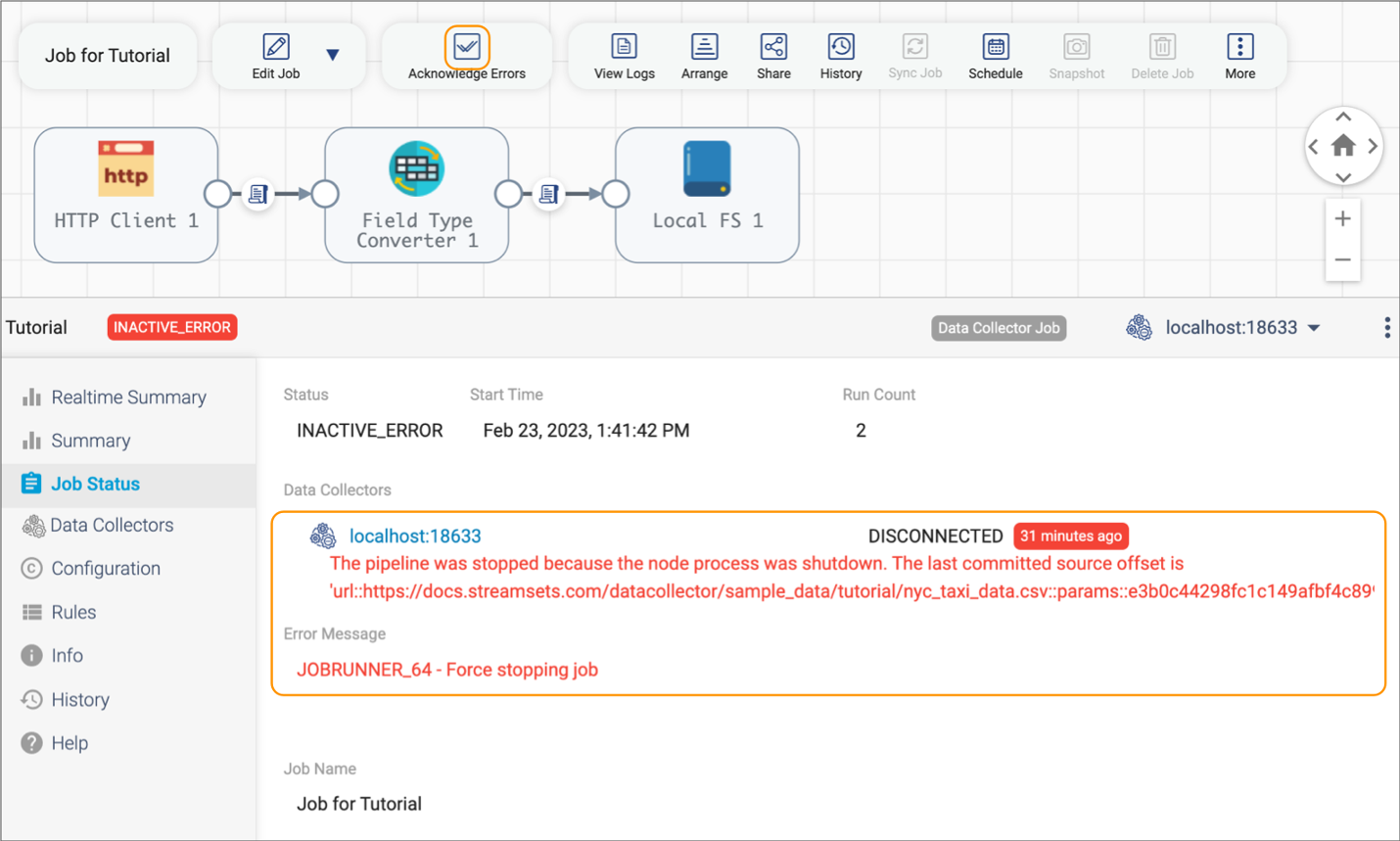
Task: Select the Field Type Converter 1 stage
Action: click(416, 194)
